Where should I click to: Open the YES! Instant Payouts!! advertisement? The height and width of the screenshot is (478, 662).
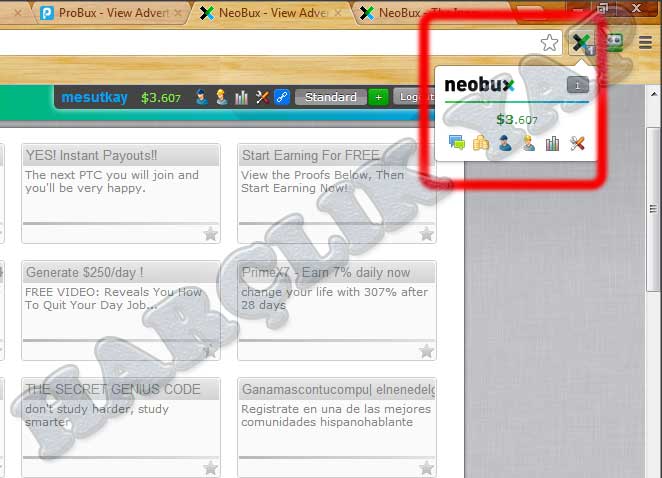coord(121,193)
